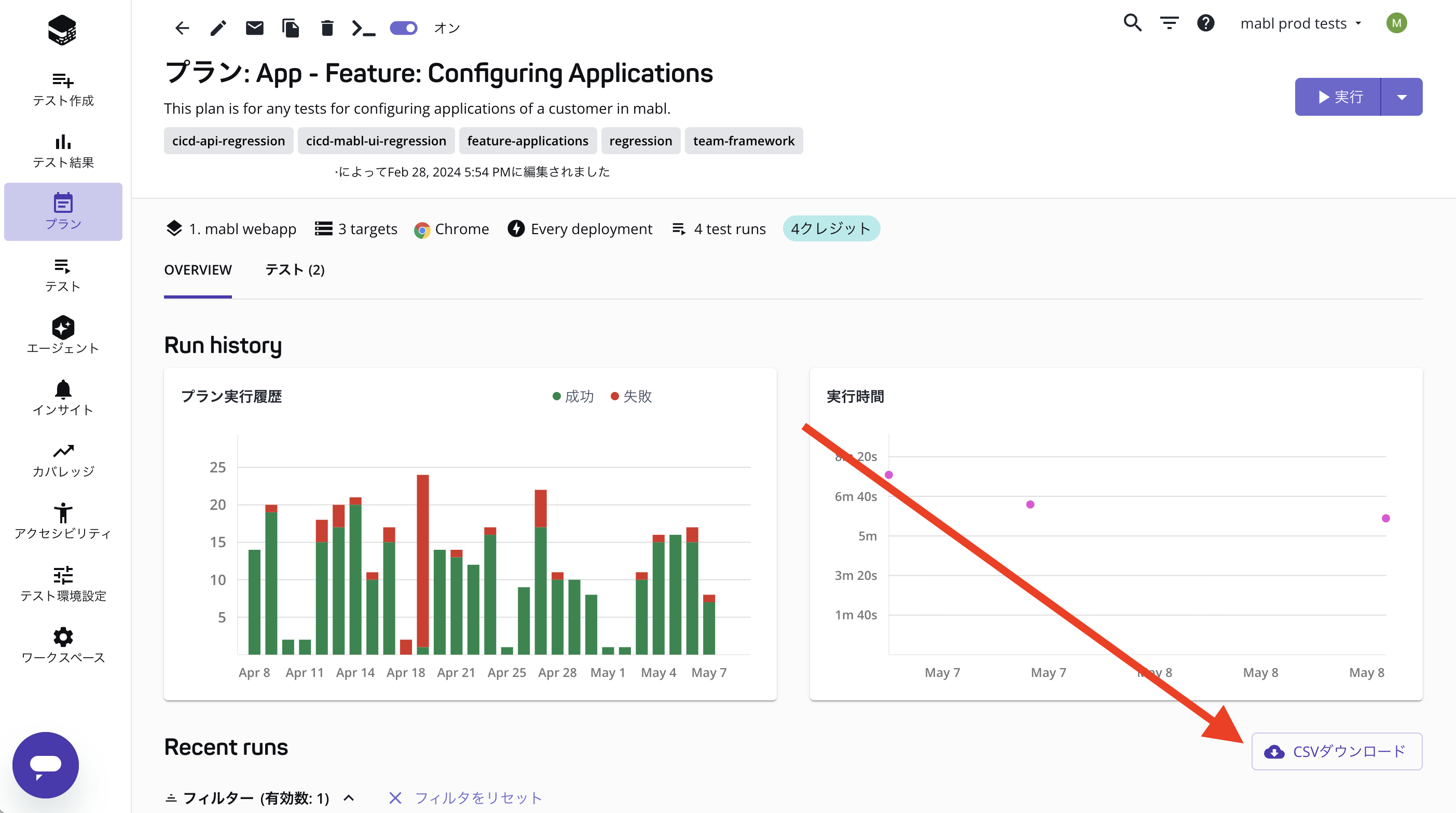Screen dimensions: 1456x813
Task: Open the chat support bubble
Action: [x=45, y=765]
